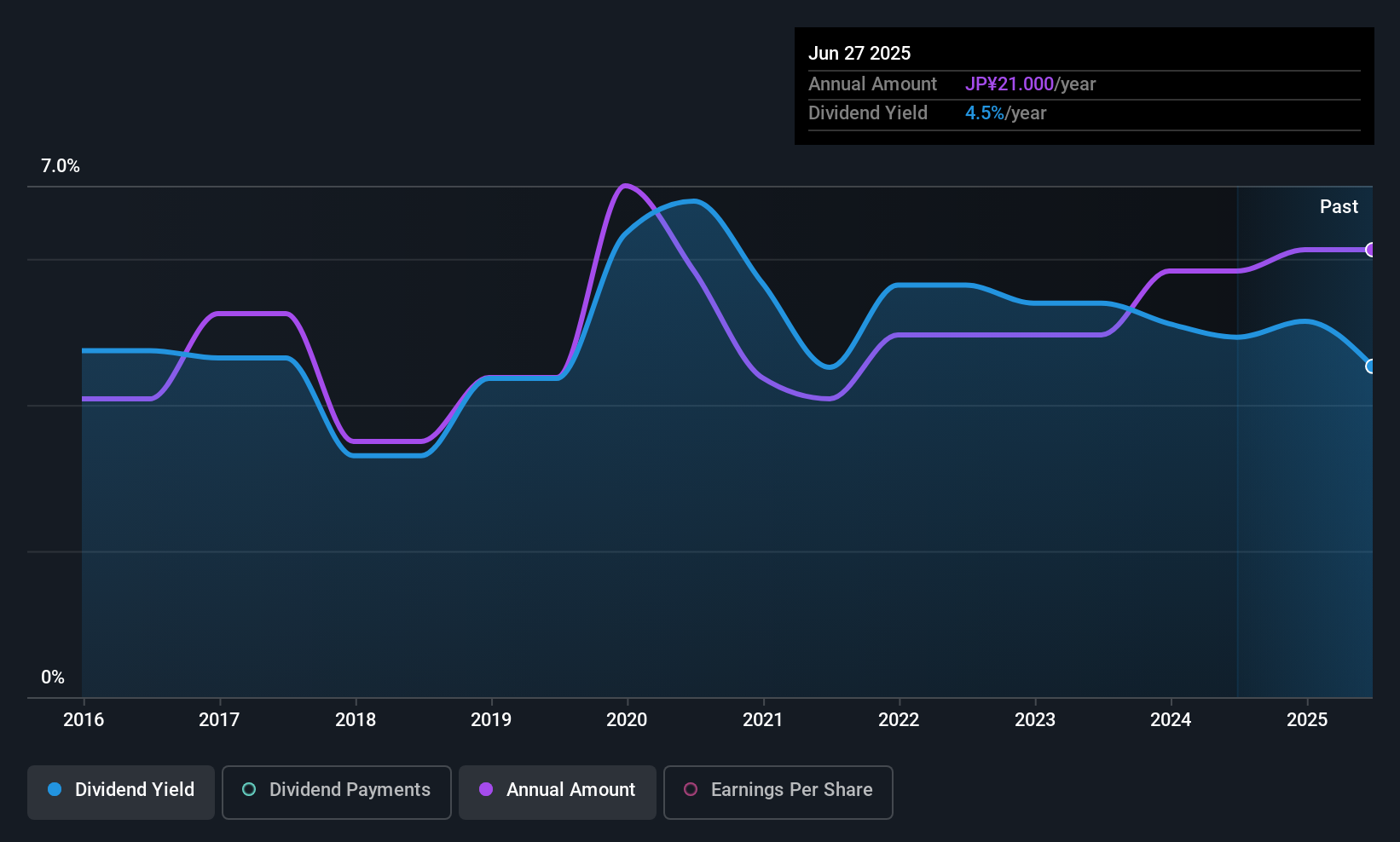Click the 0% y-axis label
This screenshot has width=1400, height=842.
pos(53,678)
